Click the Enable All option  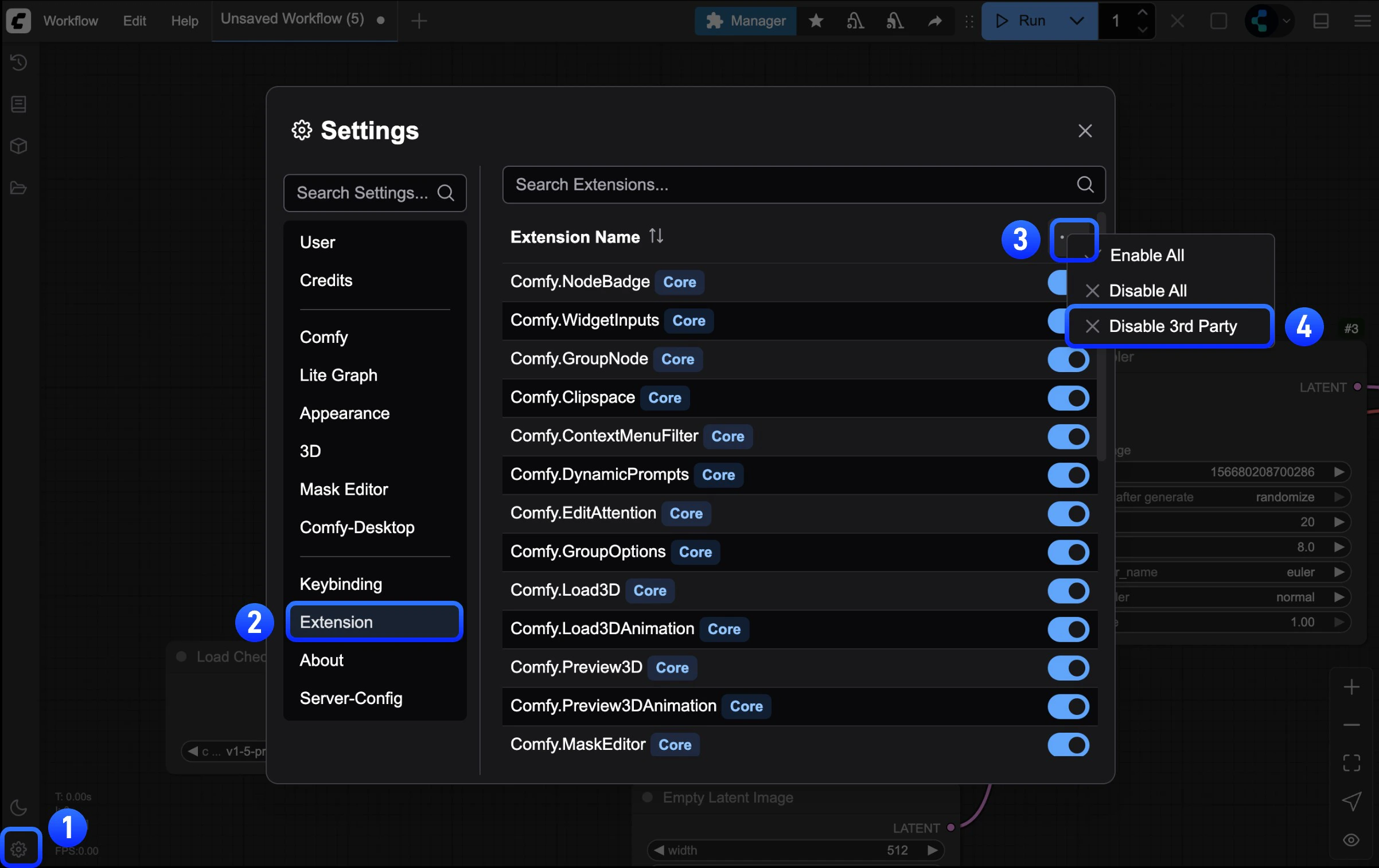coord(1146,255)
